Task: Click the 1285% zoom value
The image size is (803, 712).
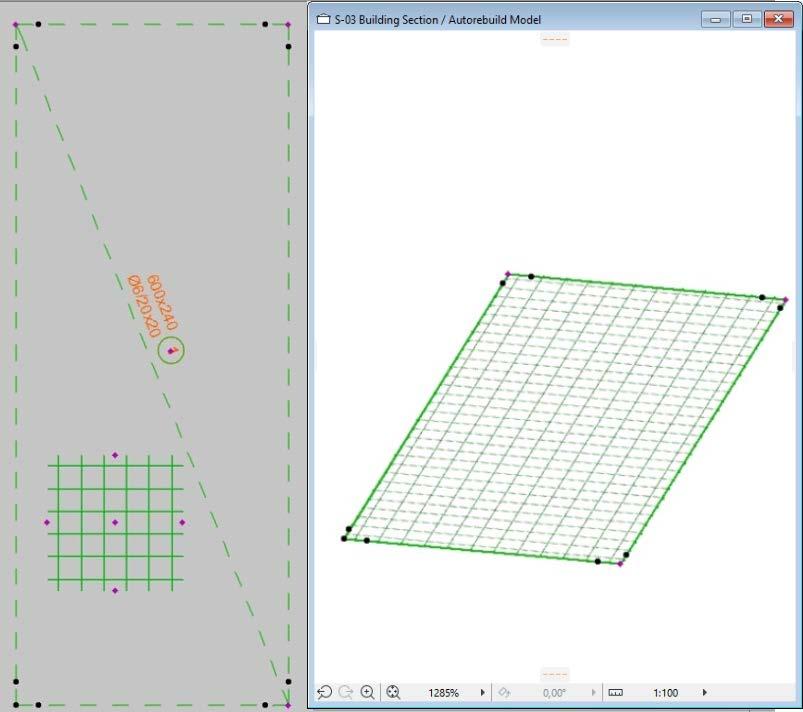Action: point(443,693)
